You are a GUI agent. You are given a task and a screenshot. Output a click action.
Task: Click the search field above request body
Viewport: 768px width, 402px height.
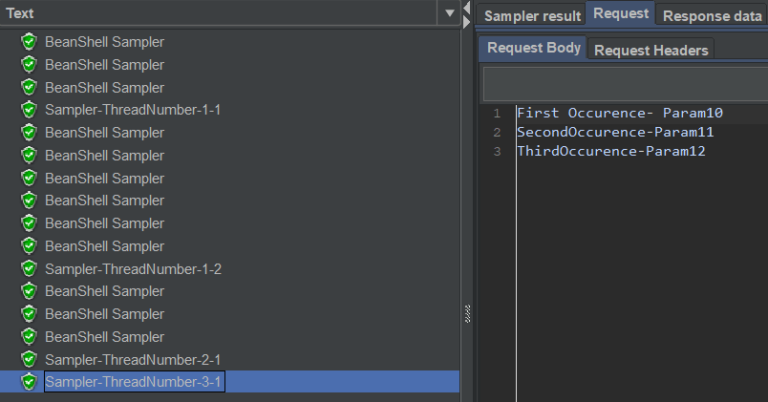click(x=625, y=84)
